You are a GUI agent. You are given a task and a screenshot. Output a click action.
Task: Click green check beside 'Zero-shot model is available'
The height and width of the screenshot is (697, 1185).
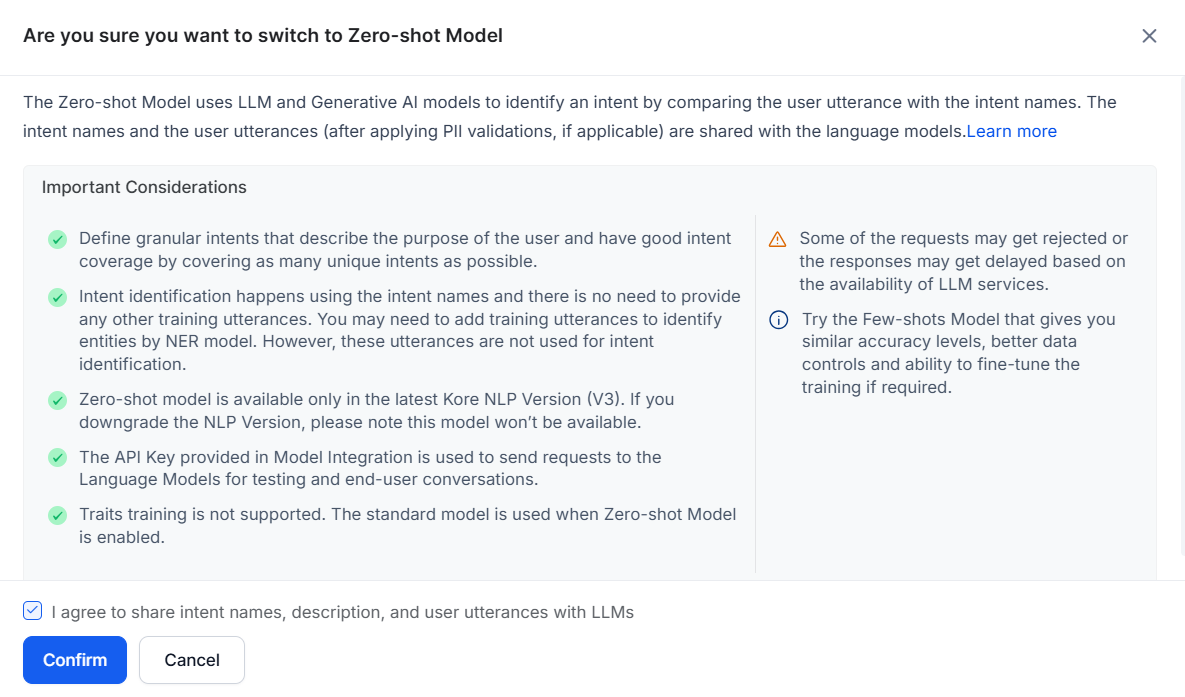pyautogui.click(x=58, y=400)
